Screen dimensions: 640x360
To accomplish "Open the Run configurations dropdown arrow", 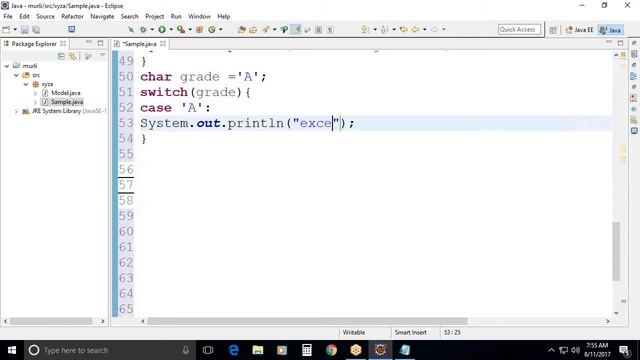I will [x=171, y=29].
